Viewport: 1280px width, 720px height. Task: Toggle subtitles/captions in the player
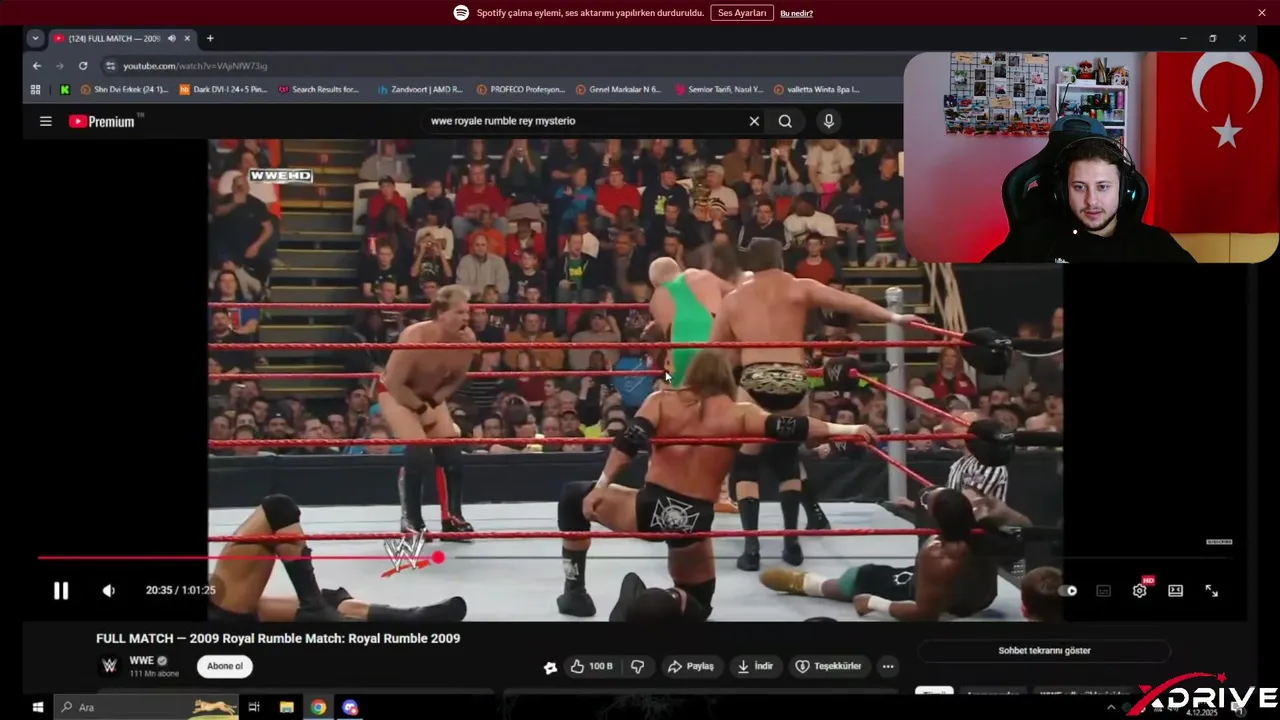1104,591
